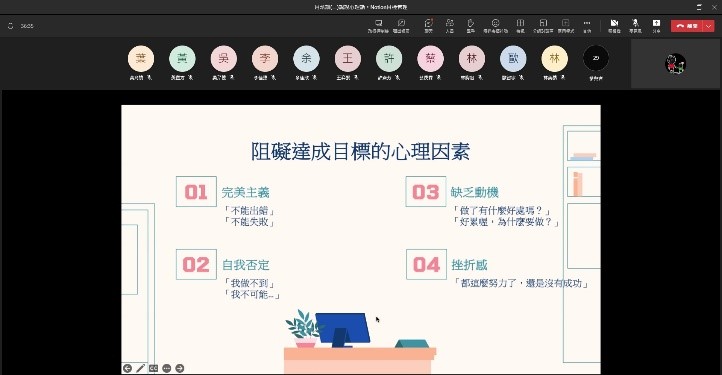
Task: Toggle the camera on or off
Action: tap(614, 26)
